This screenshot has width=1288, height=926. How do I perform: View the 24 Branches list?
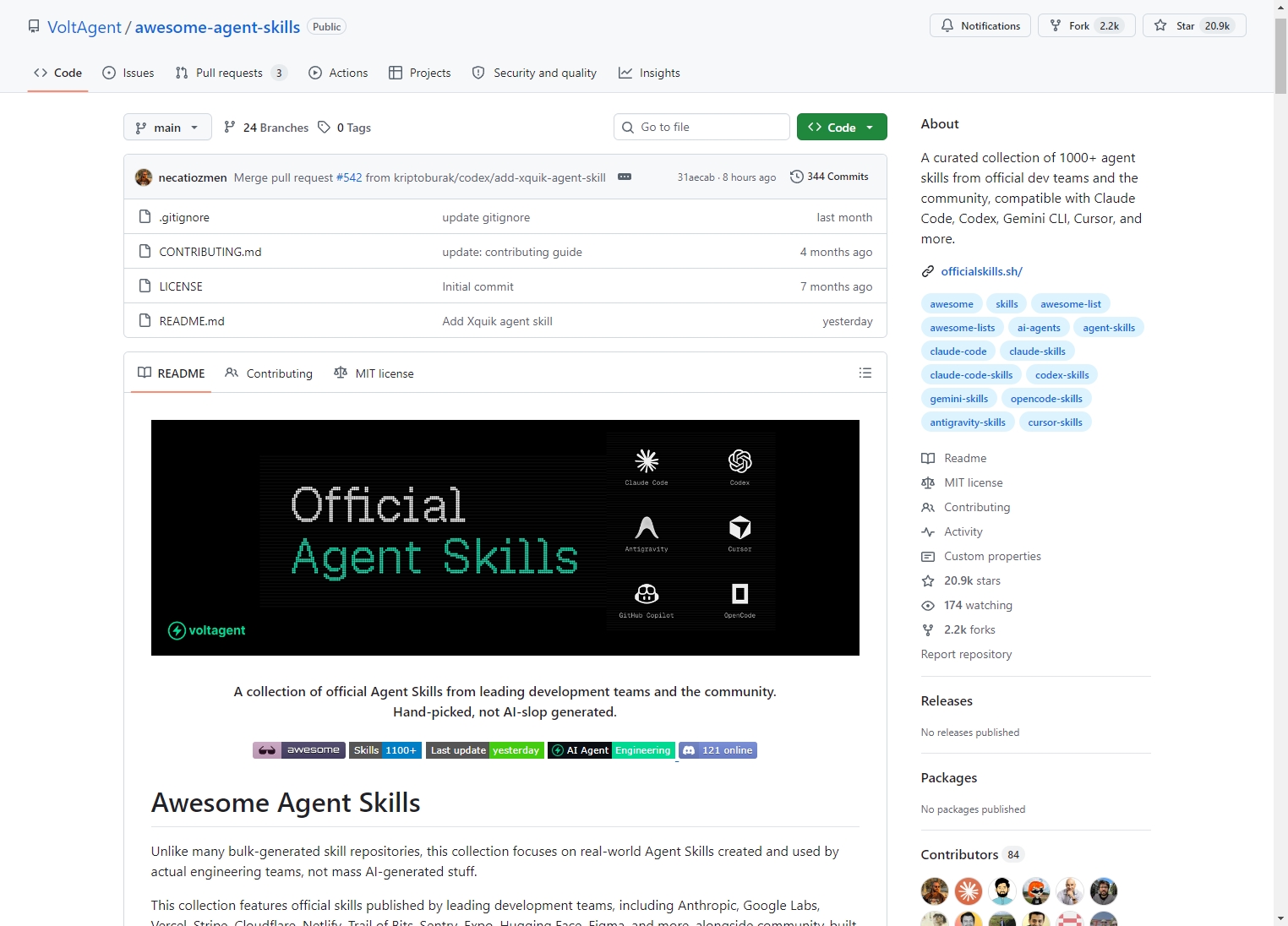click(x=266, y=128)
